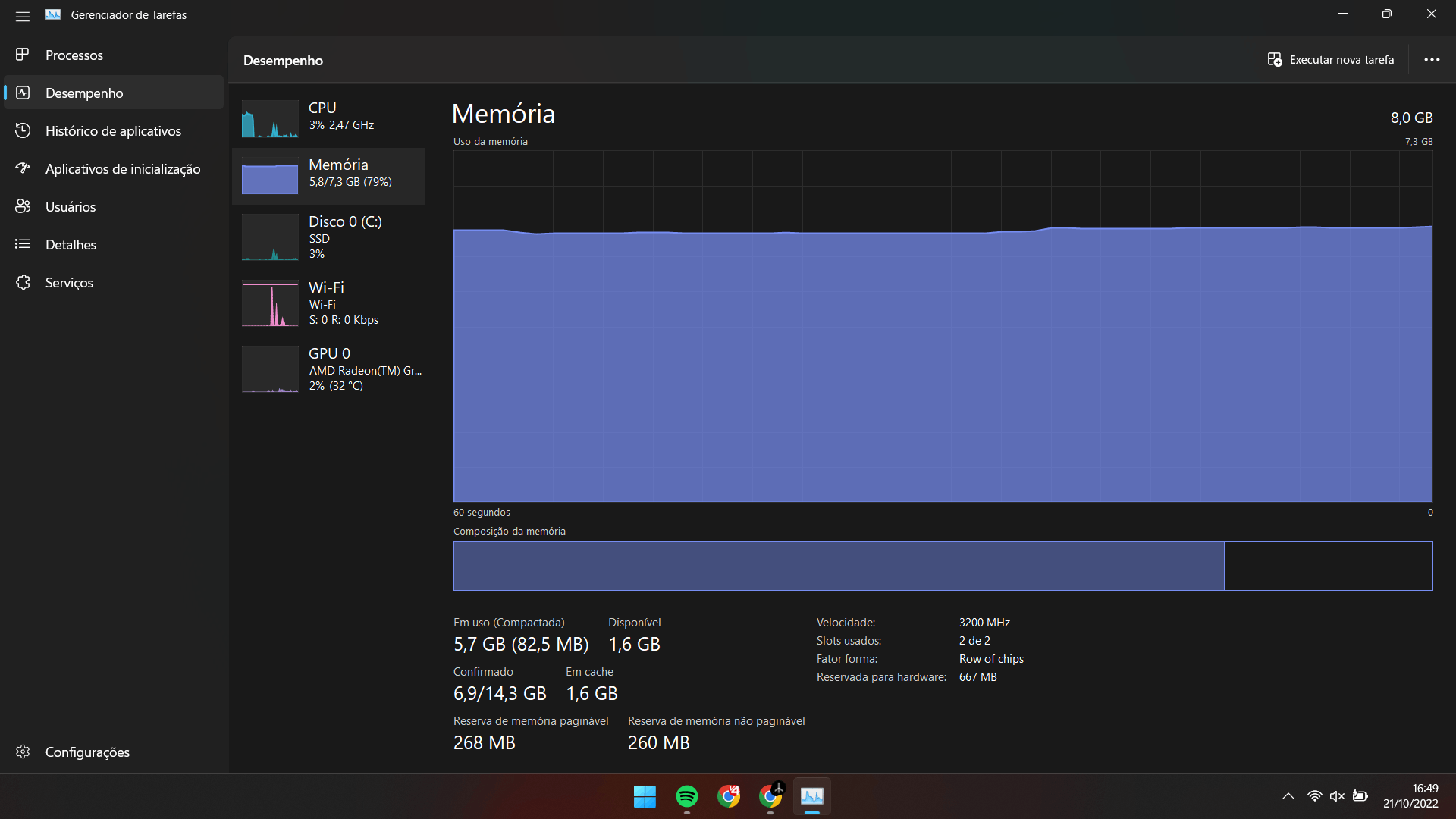
Task: Click the Aplicativos de inicialização icon
Action: click(x=23, y=168)
